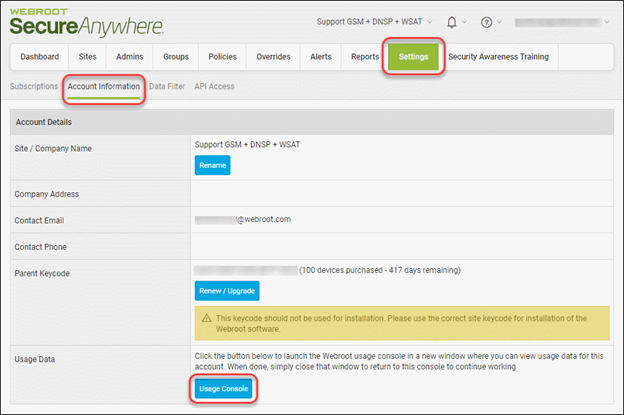Viewport: 624px width, 415px height.
Task: Click the Parent Keycode label
Action: tap(42, 273)
